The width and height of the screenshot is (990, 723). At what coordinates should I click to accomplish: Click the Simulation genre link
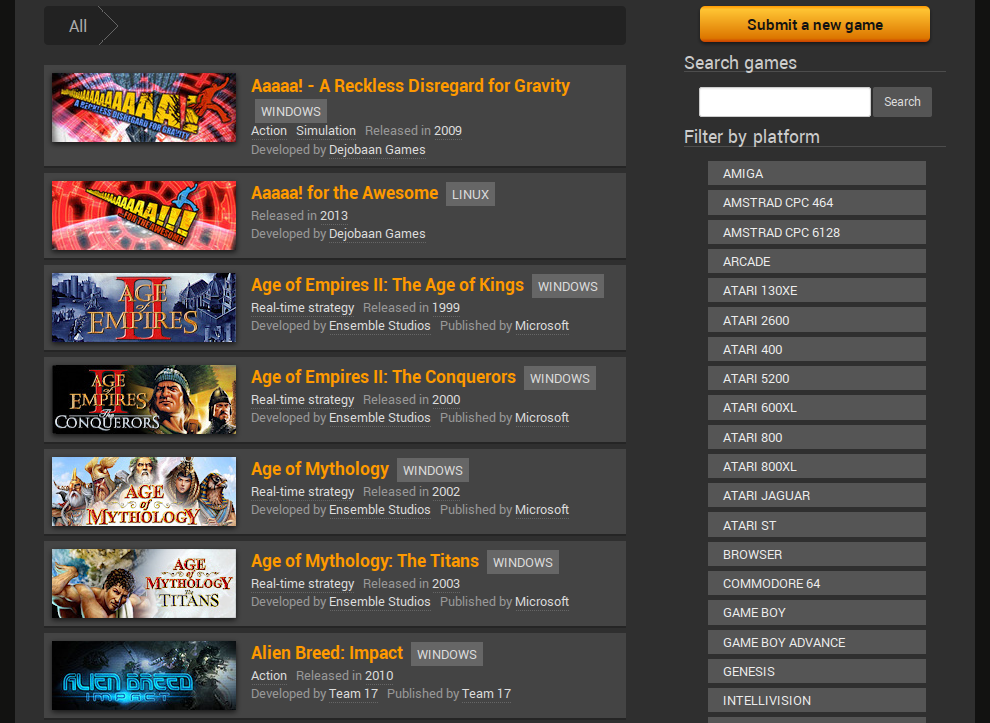click(326, 131)
